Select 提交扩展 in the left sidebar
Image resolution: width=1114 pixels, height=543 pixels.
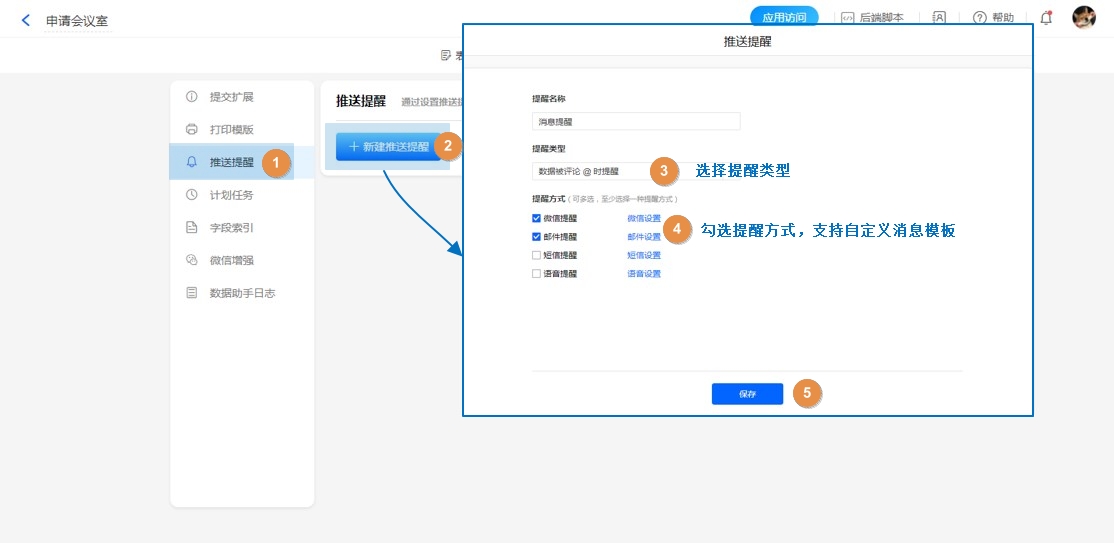pyautogui.click(x=231, y=97)
